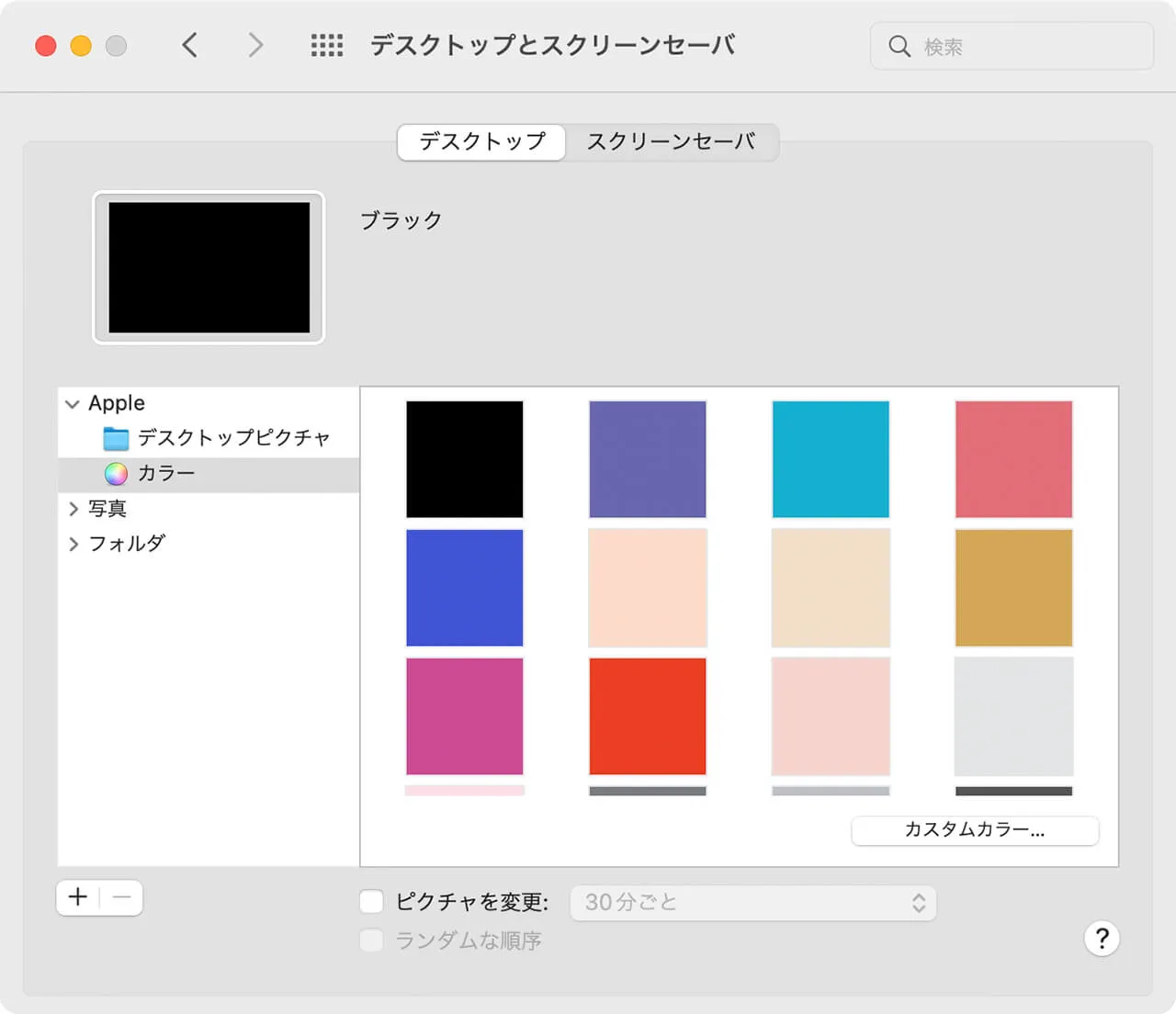The image size is (1176, 1014).
Task: Choose the bright red color swatch
Action: (648, 716)
